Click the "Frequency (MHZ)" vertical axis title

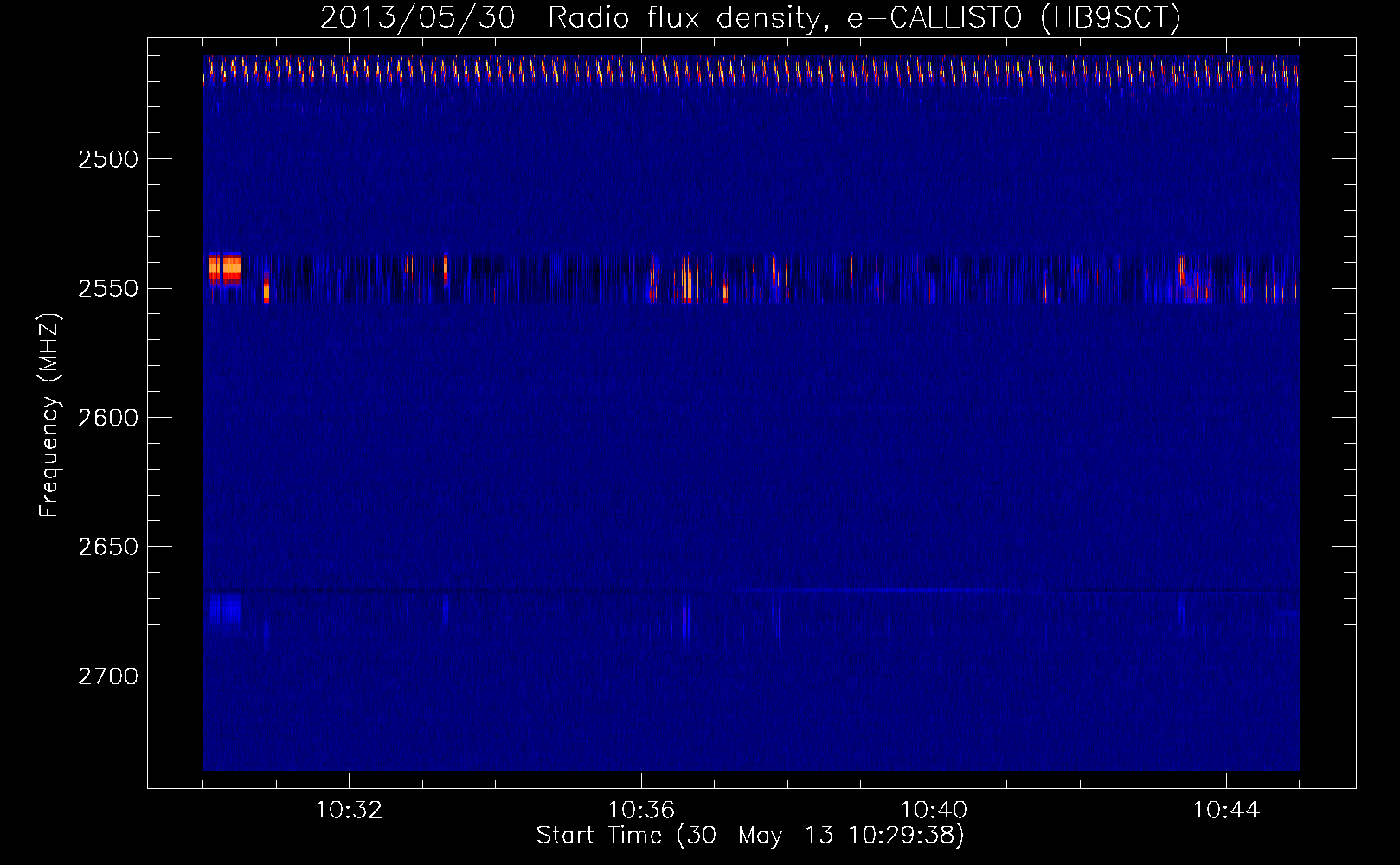(49, 415)
